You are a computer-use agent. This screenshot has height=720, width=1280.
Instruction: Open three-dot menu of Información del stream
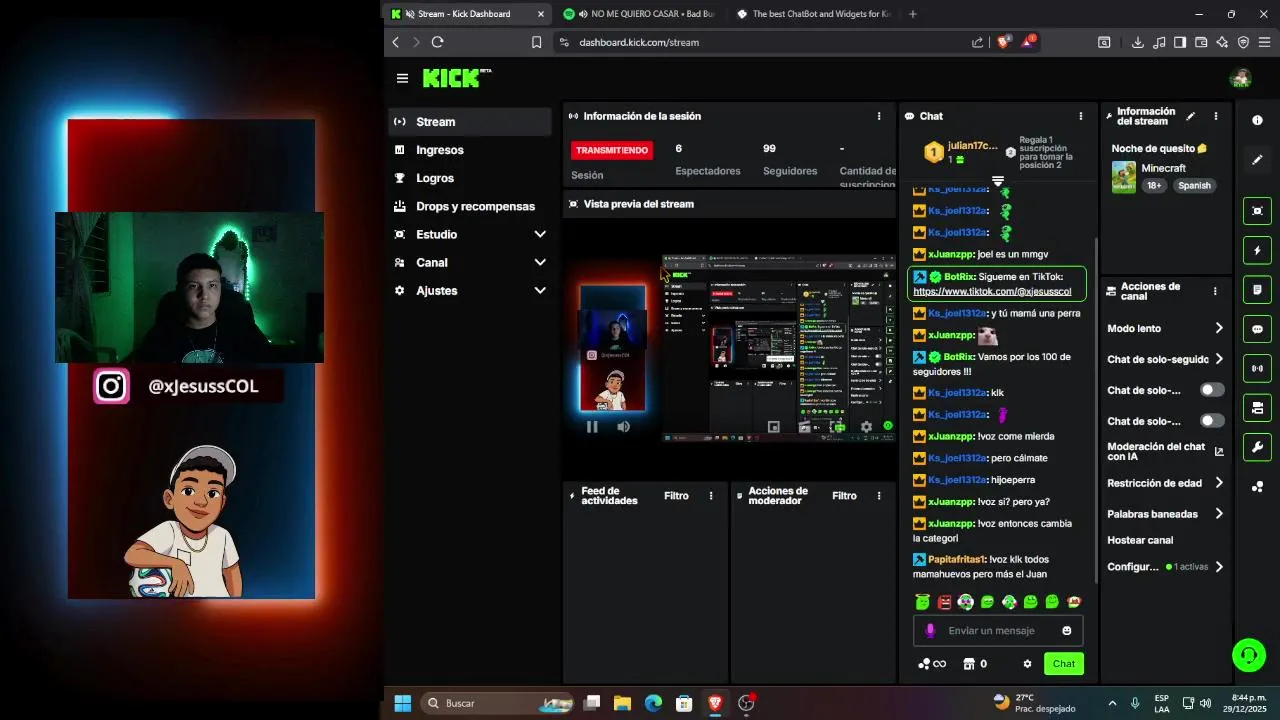point(1215,116)
